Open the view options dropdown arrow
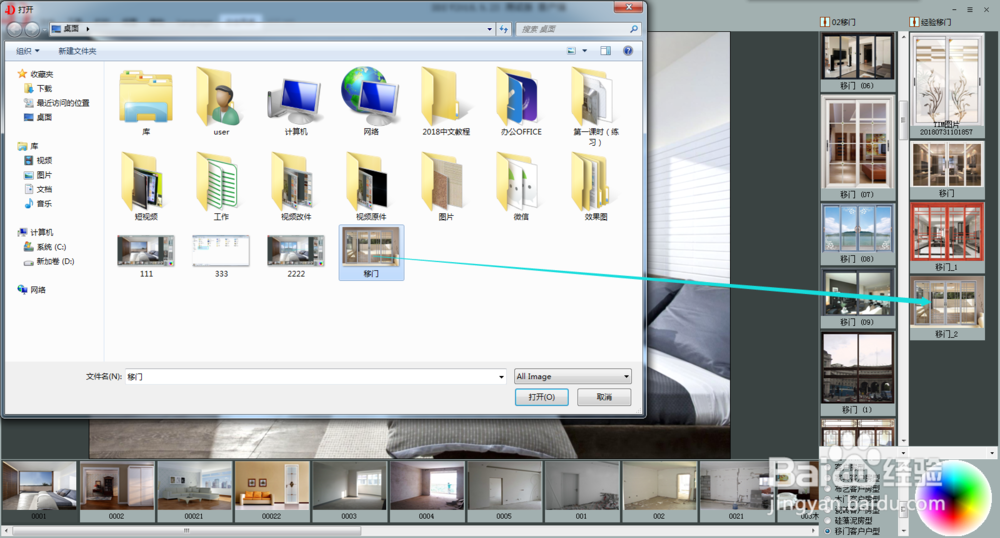Image resolution: width=1000 pixels, height=538 pixels. click(584, 50)
